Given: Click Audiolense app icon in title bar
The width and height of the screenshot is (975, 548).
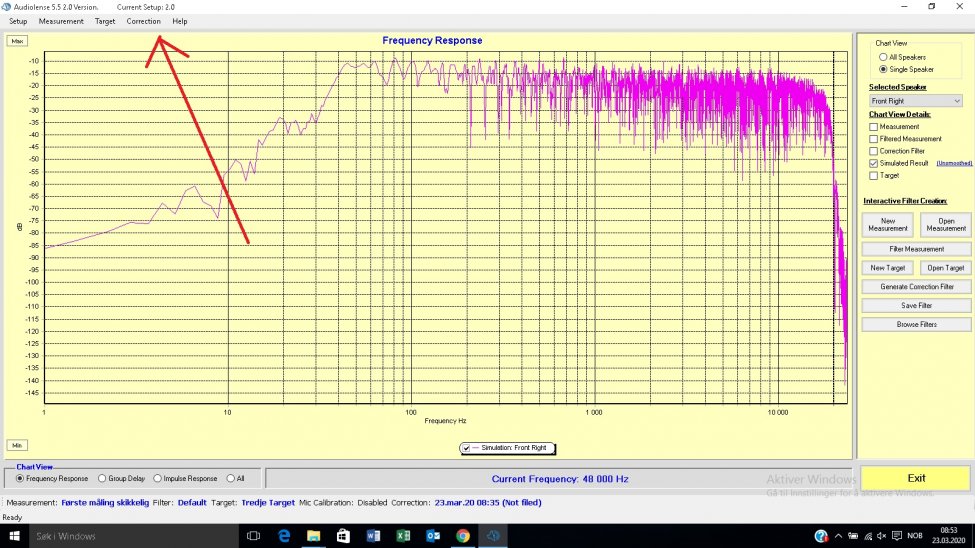Looking at the screenshot, I should [x=6, y=7].
